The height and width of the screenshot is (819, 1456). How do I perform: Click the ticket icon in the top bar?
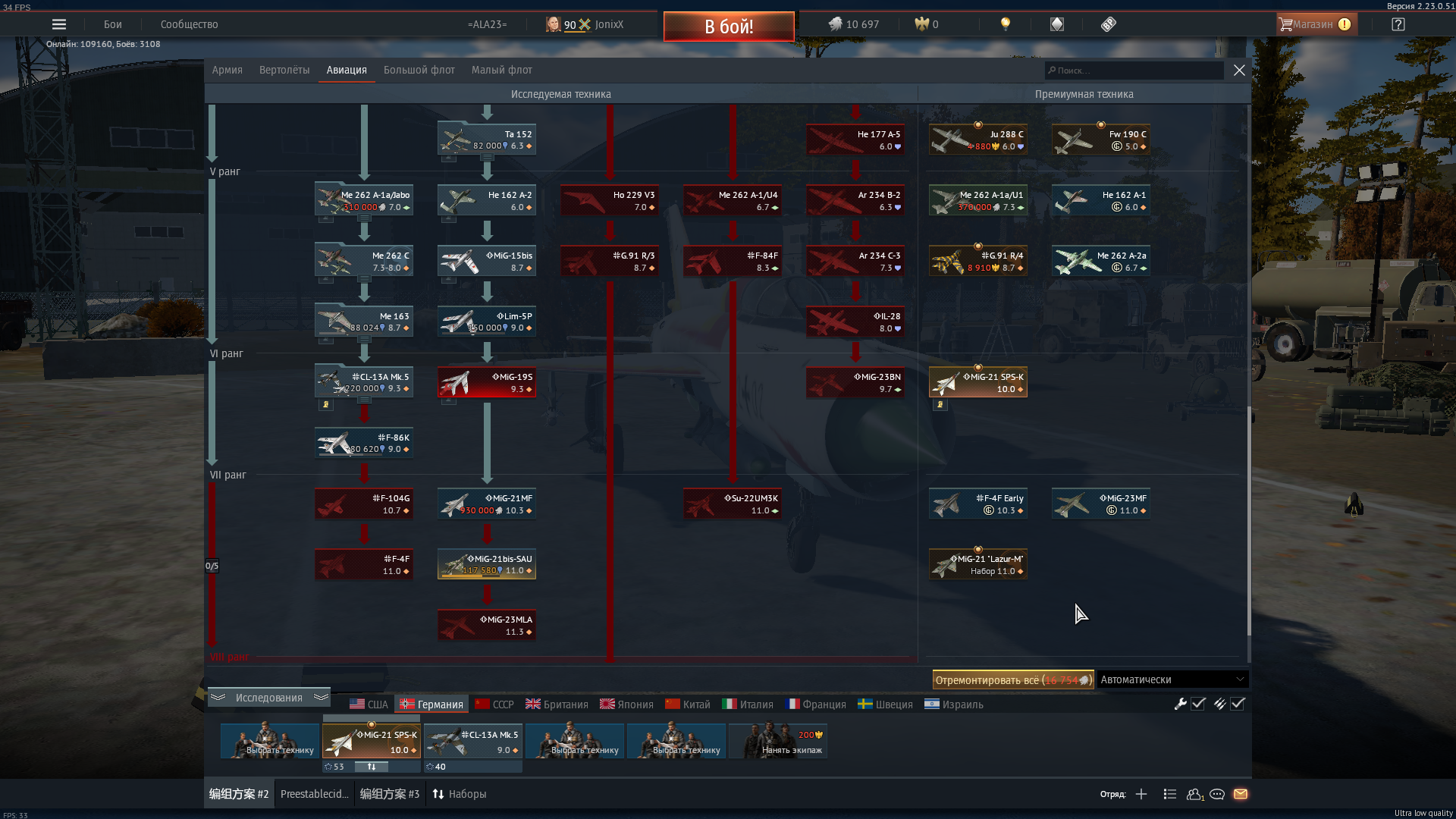coord(1108,24)
